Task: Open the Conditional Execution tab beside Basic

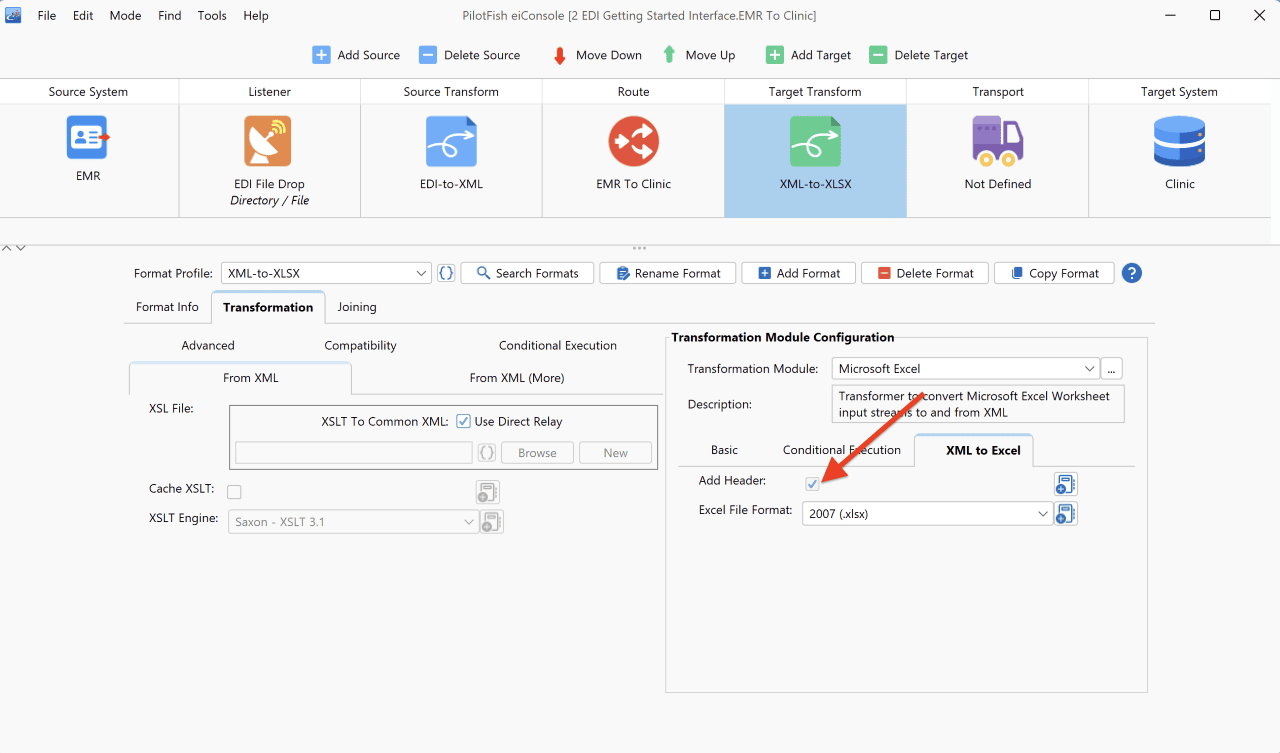Action: click(x=842, y=450)
